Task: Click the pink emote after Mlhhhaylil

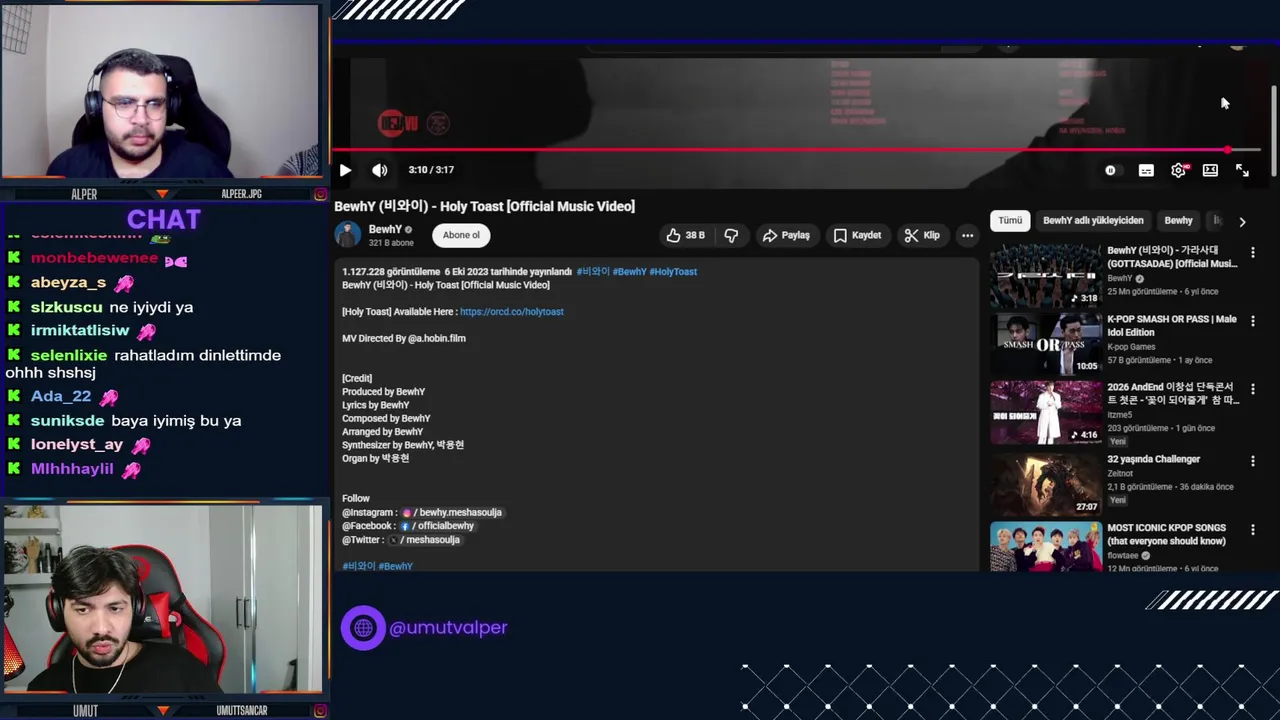Action: coord(131,470)
